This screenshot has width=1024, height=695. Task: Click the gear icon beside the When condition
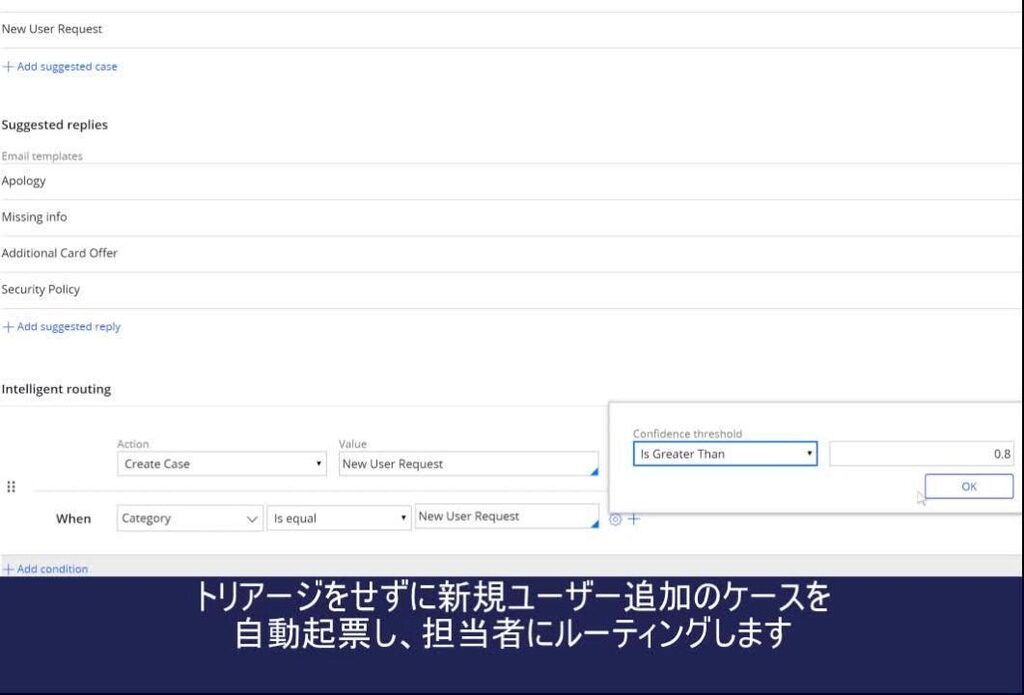pyautogui.click(x=616, y=519)
